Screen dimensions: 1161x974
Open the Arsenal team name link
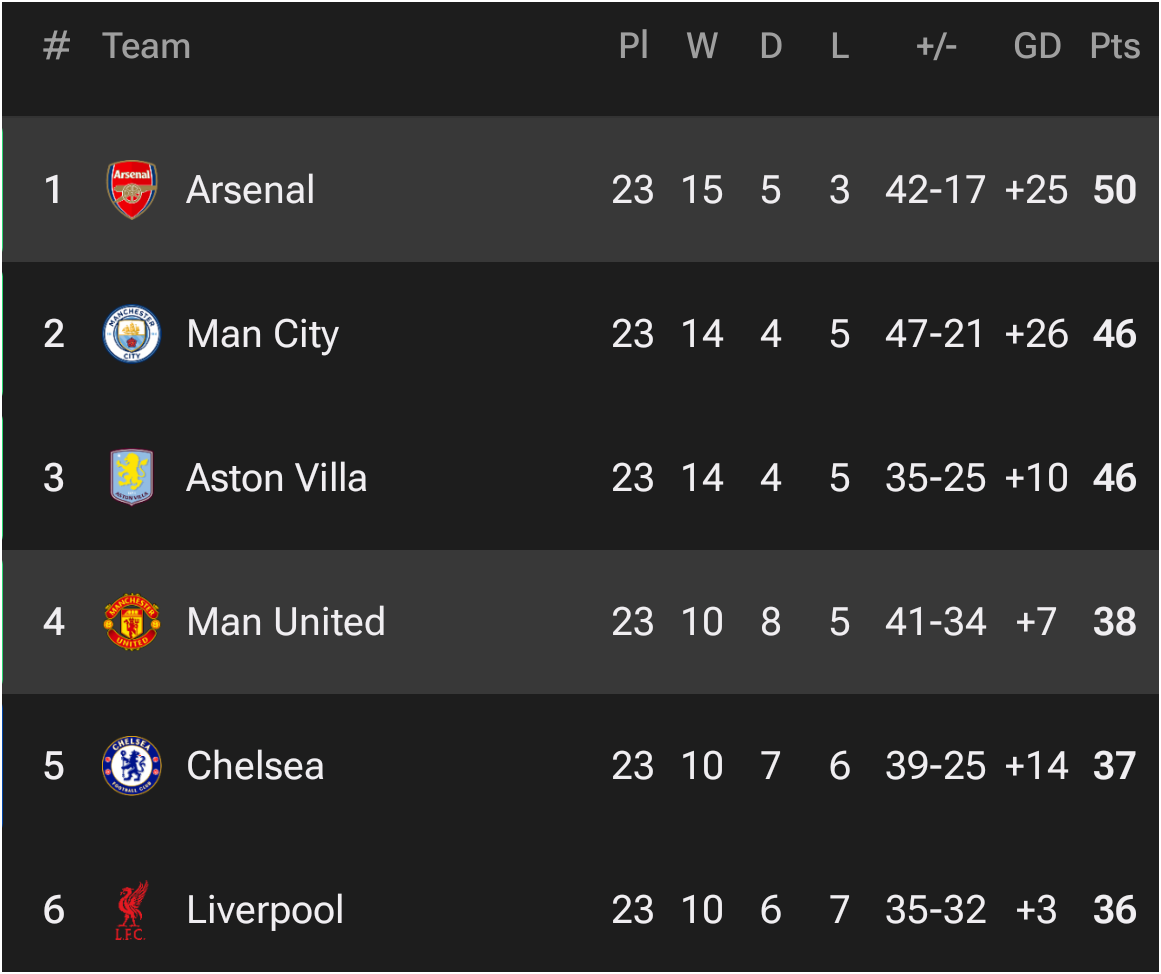[x=250, y=190]
